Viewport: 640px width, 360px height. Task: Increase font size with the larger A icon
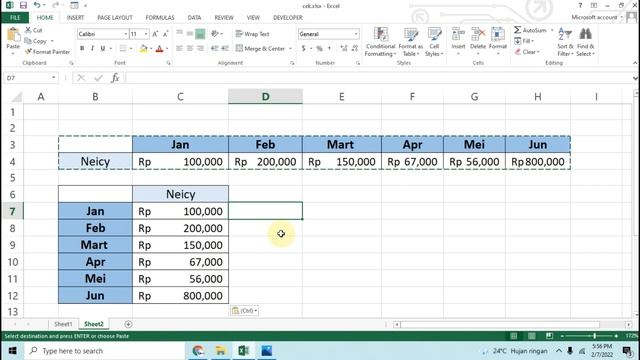[155, 34]
